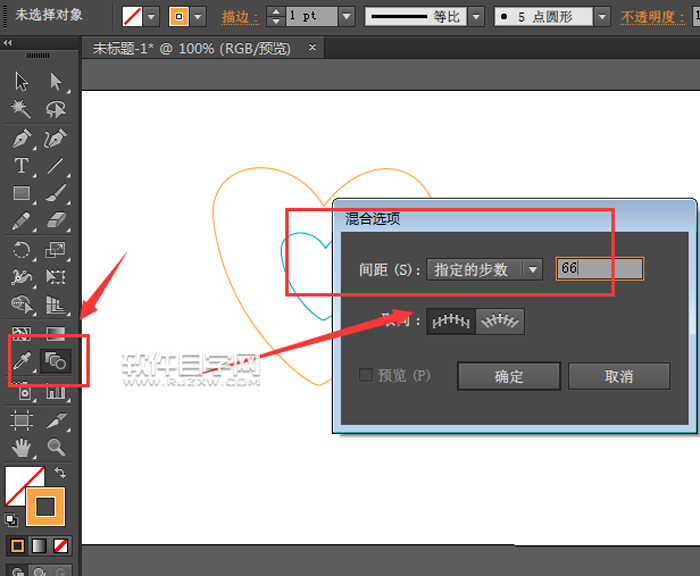Select the Direct Selection tool
The image size is (700, 576).
pyautogui.click(x=56, y=82)
